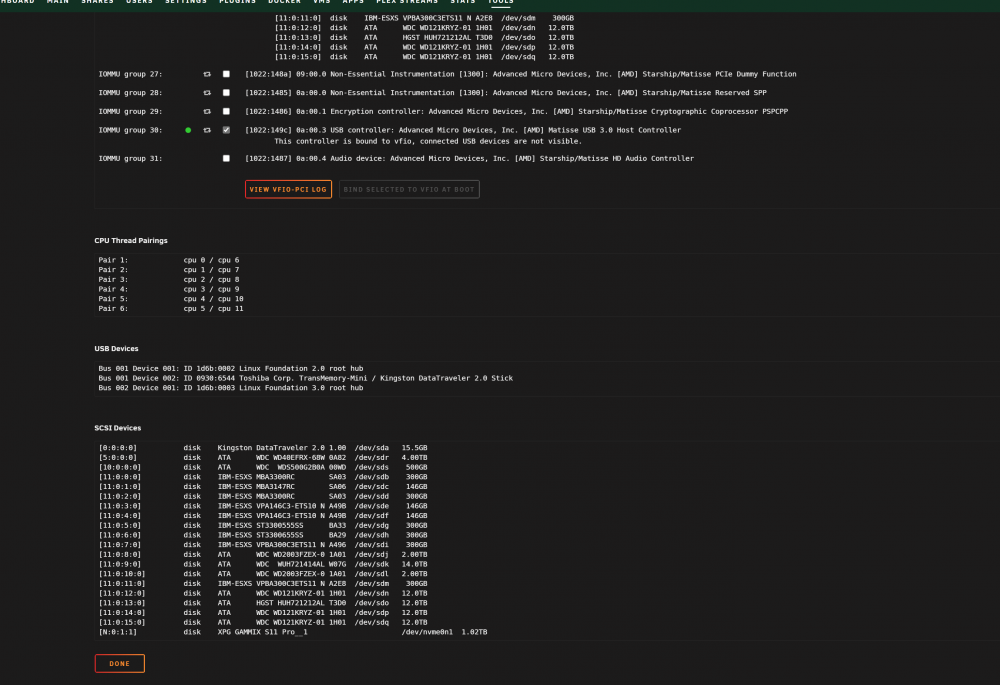This screenshot has height=685, width=1000.
Task: Switch to the Docker tab
Action: coord(284,2)
